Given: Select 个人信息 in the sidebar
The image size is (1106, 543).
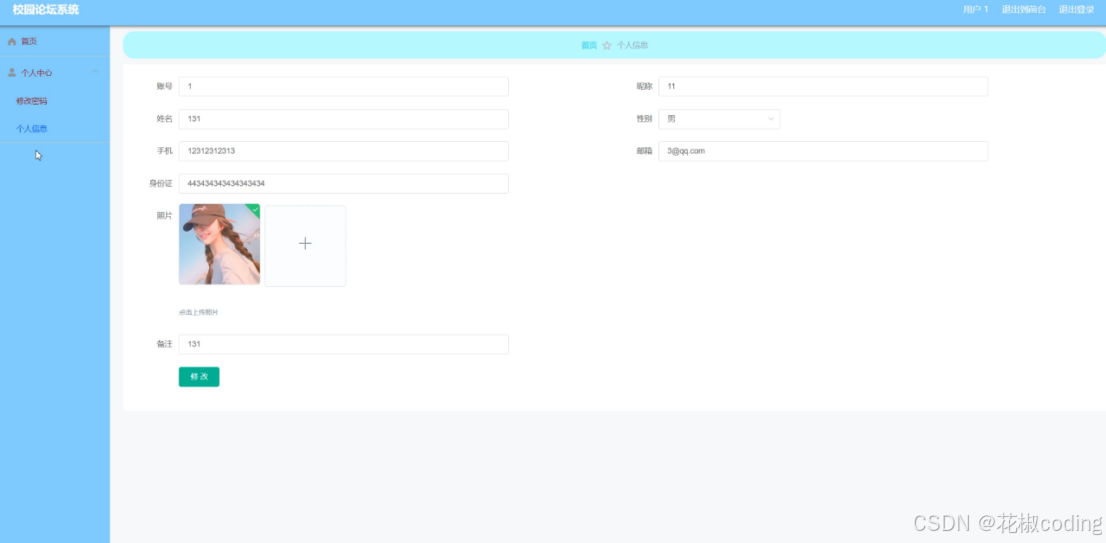Looking at the screenshot, I should 32,129.
